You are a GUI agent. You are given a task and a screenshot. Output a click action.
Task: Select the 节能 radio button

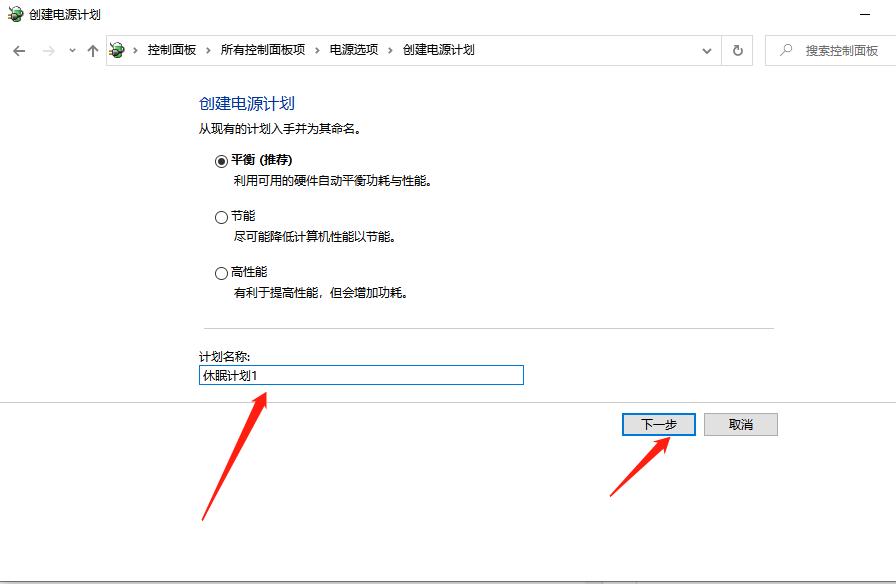pos(221,217)
